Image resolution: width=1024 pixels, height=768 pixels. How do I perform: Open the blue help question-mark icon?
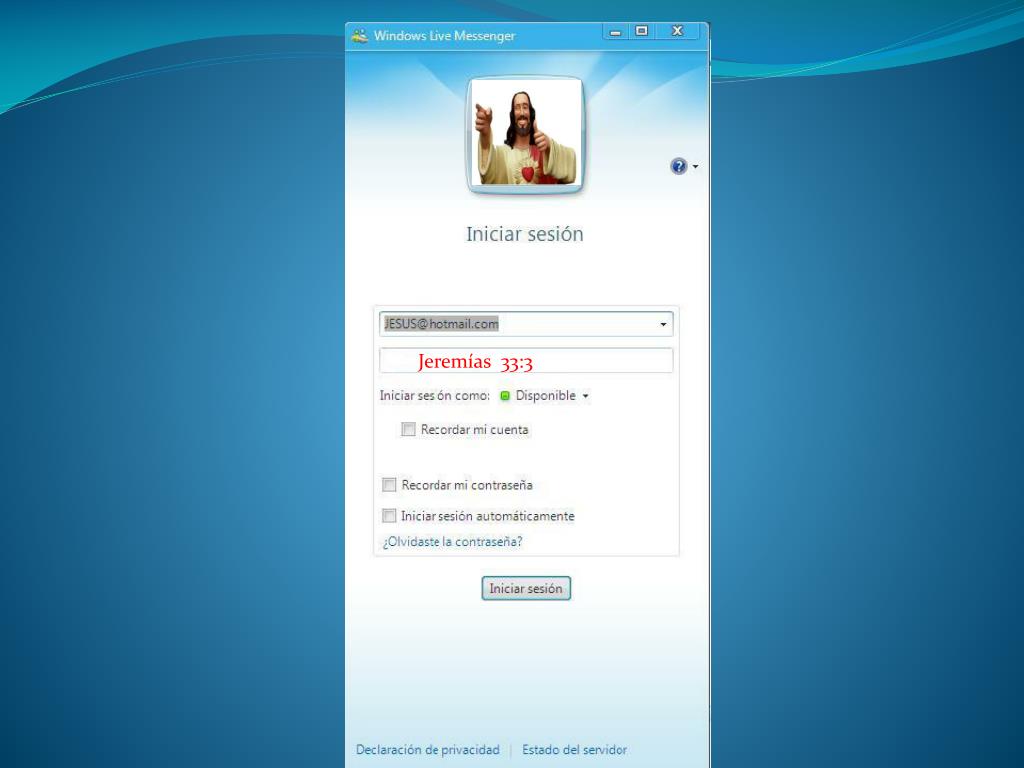coord(679,167)
